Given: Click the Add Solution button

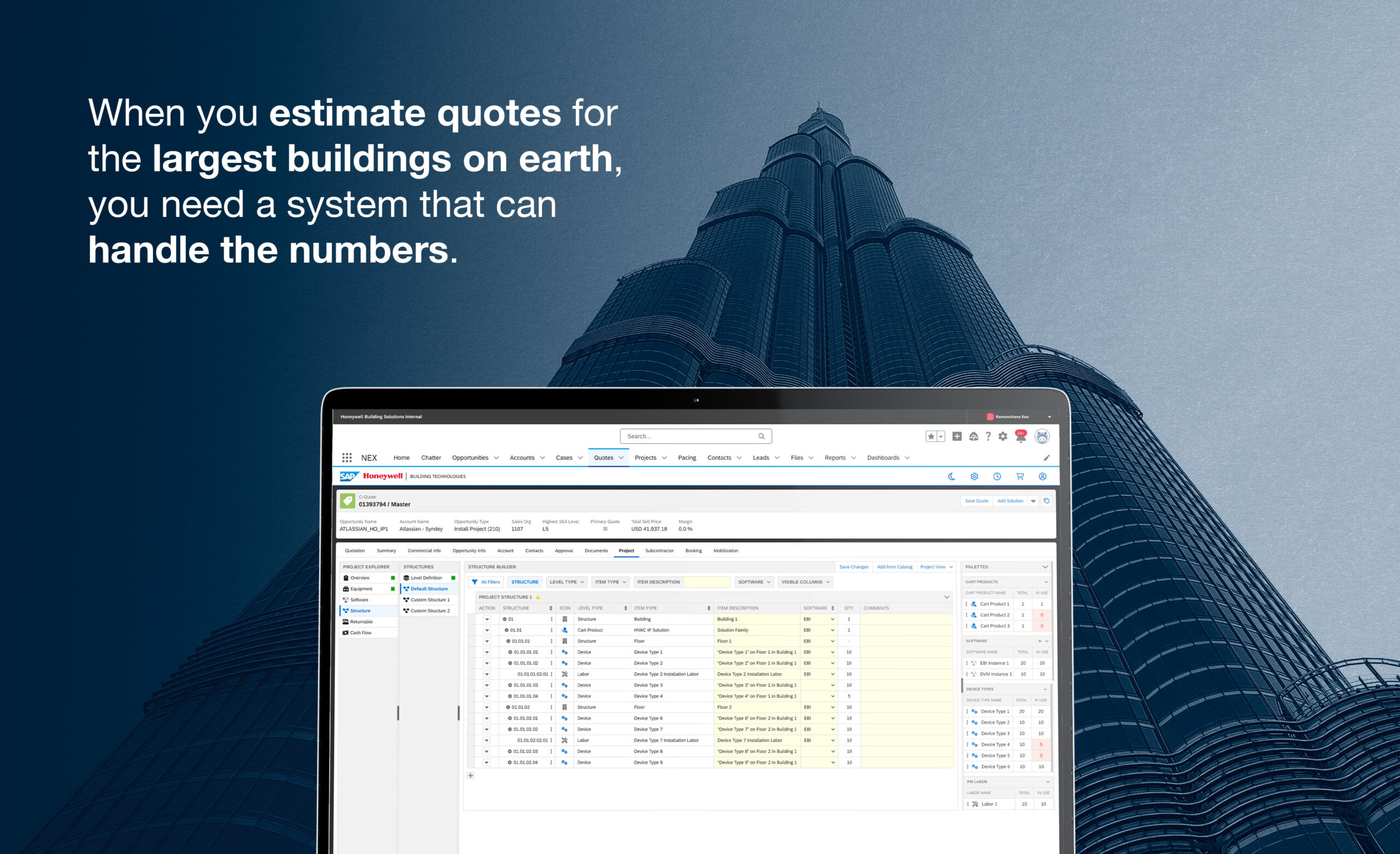Looking at the screenshot, I should tap(1010, 501).
